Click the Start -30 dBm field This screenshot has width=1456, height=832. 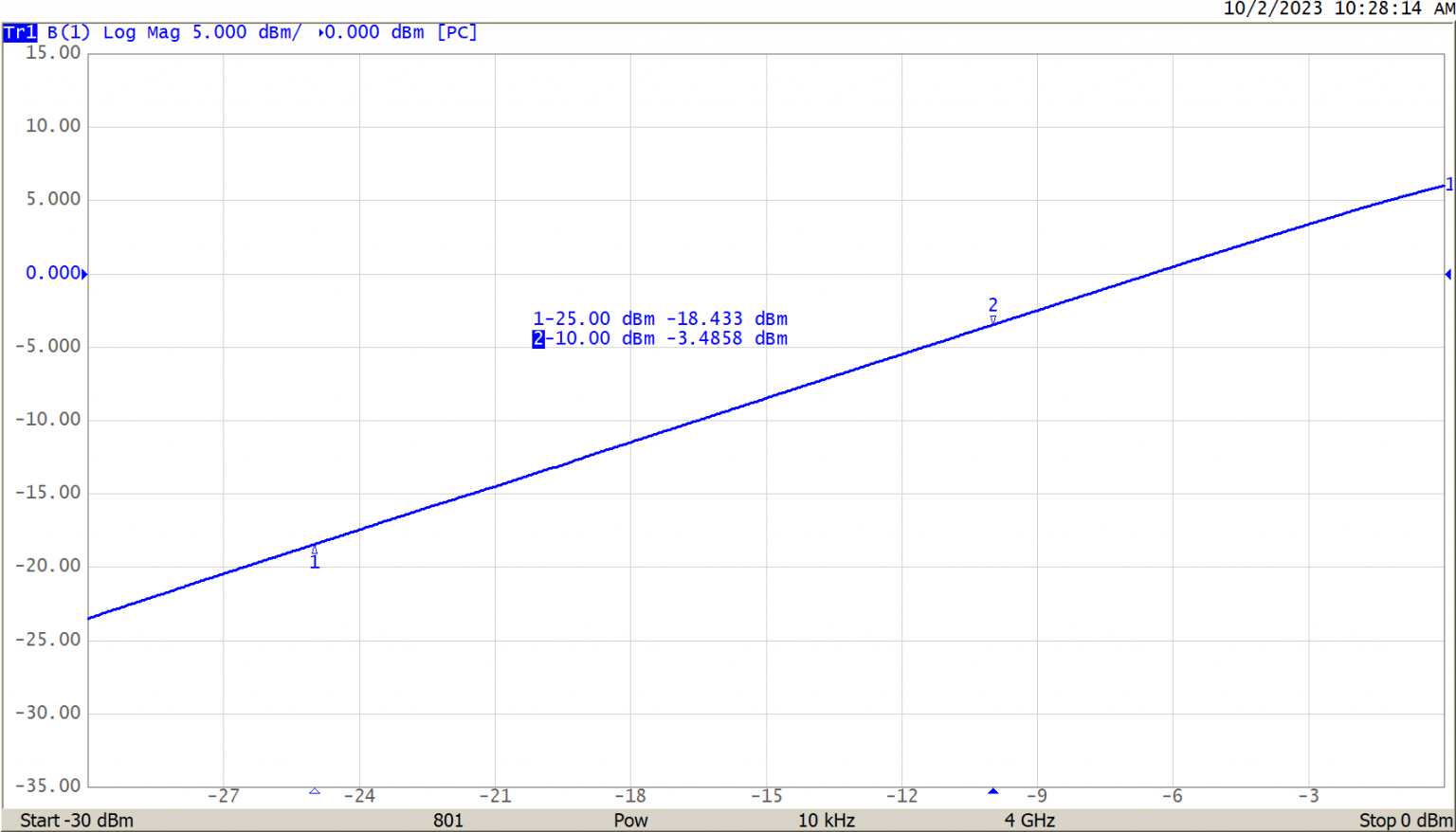[77, 821]
